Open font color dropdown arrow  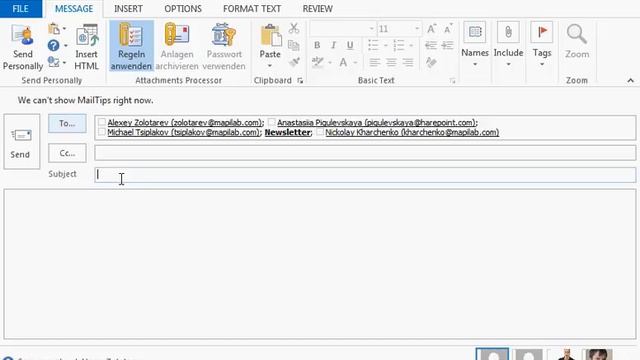(x=355, y=63)
